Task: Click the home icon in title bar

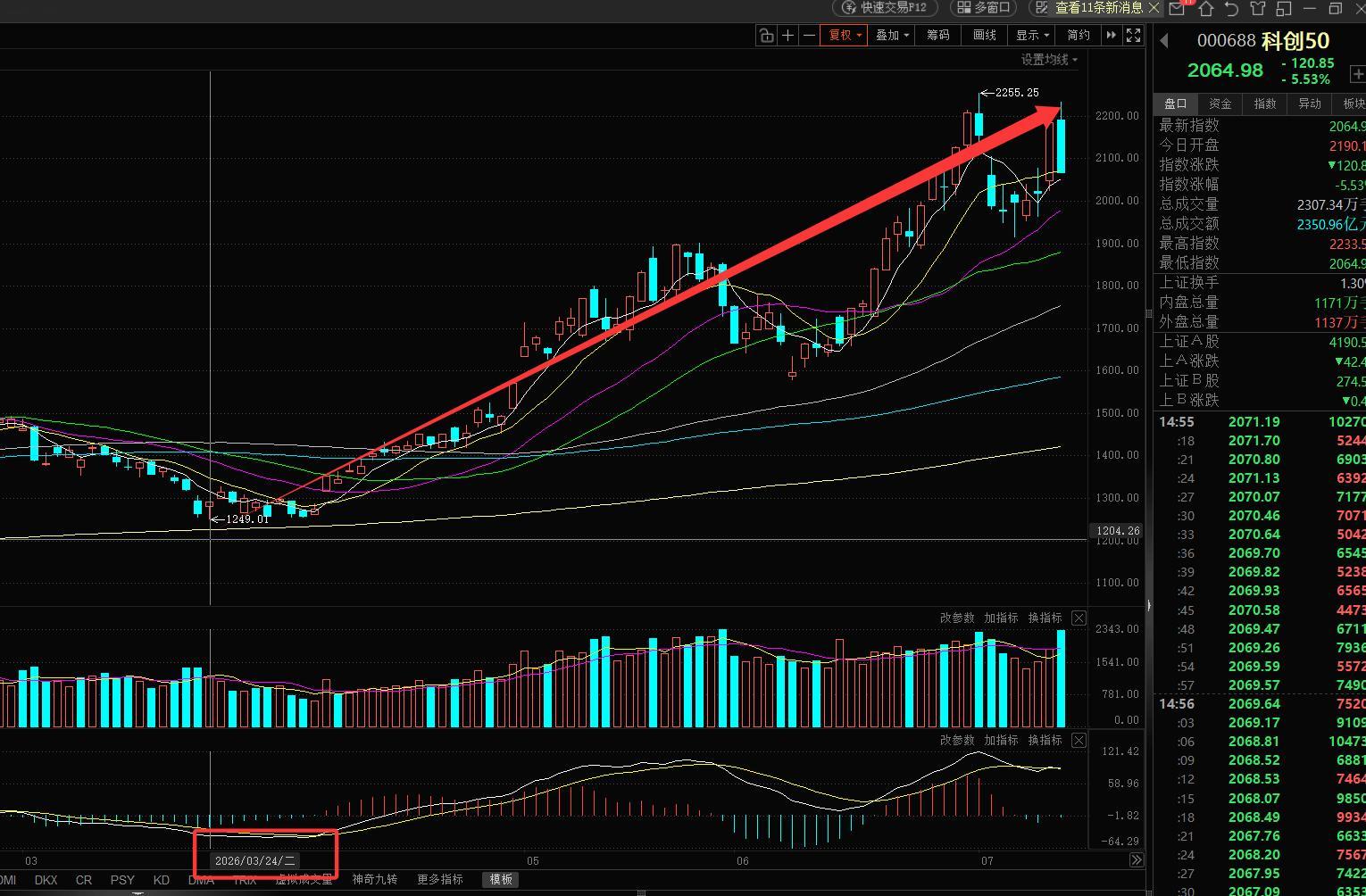Action: [1205, 8]
